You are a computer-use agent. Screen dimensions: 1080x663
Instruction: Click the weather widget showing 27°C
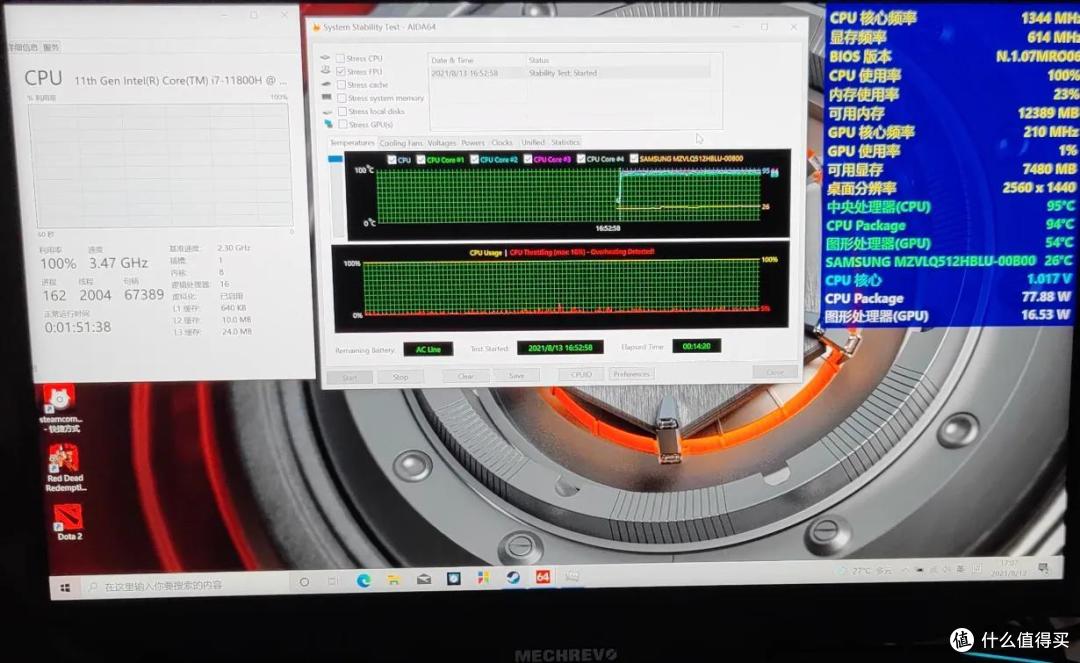(865, 571)
